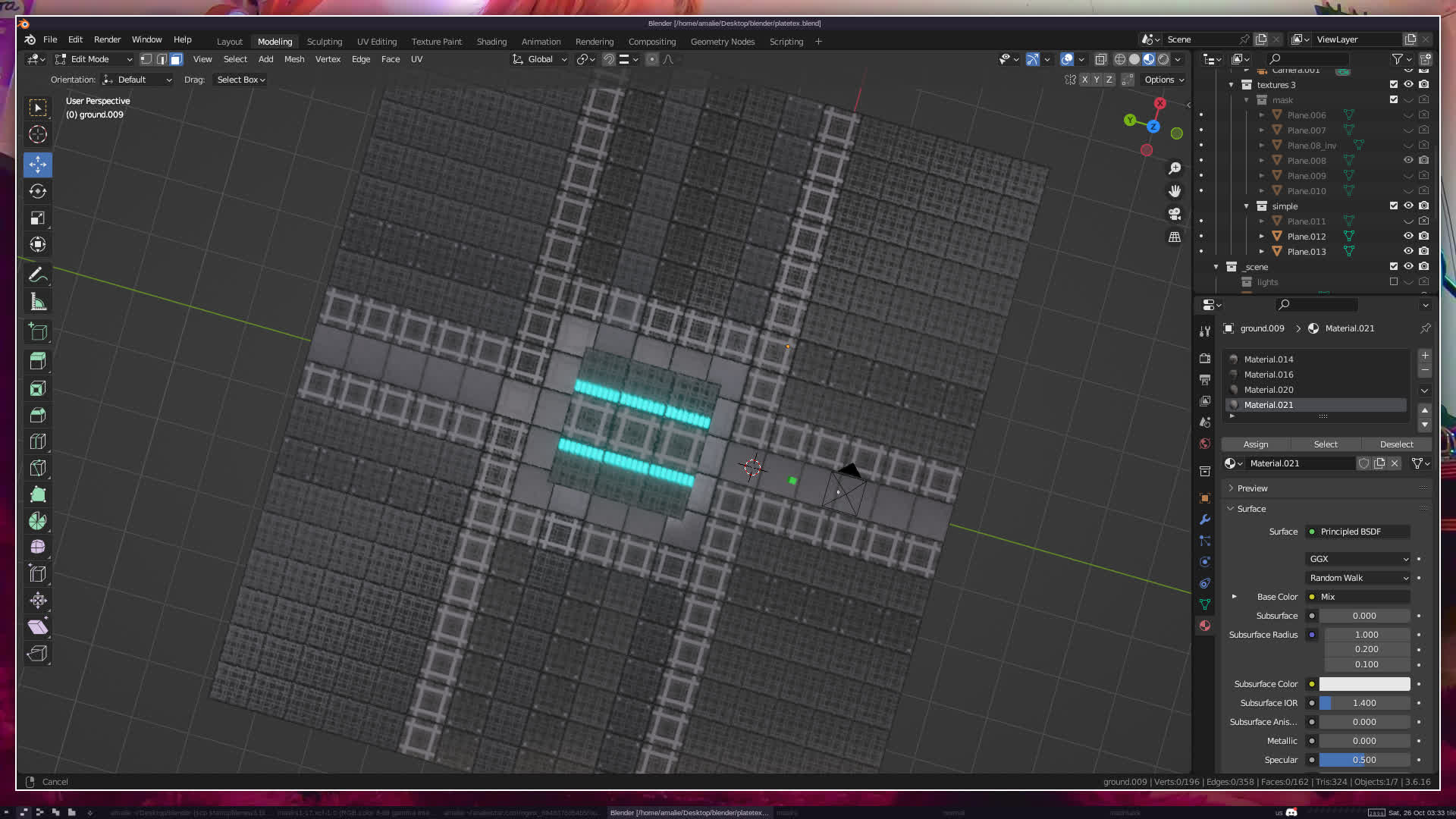Toggle camera view in viewport
This screenshot has width=1456, height=819.
(1175, 214)
